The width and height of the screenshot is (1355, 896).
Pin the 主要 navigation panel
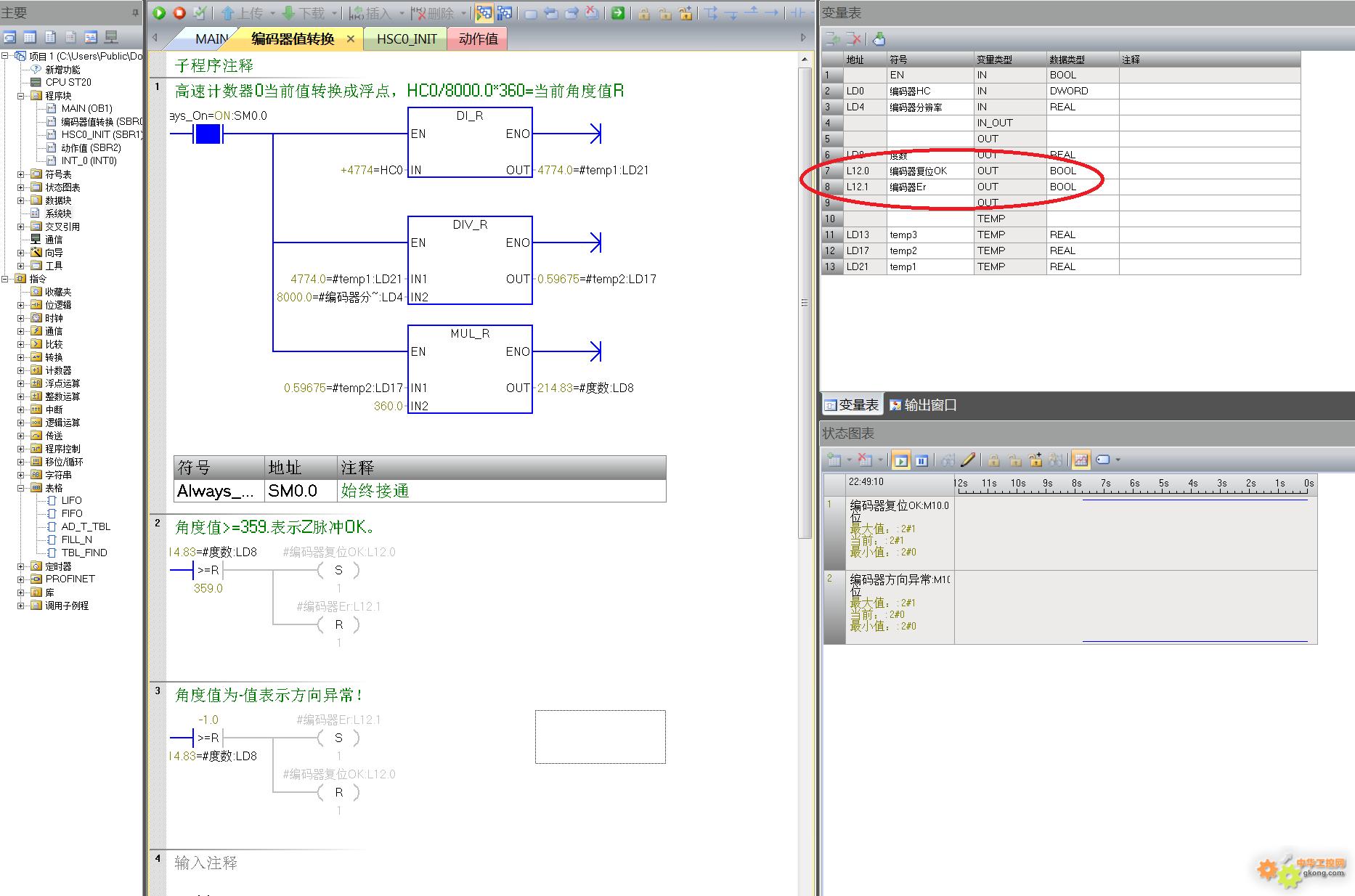(x=135, y=13)
